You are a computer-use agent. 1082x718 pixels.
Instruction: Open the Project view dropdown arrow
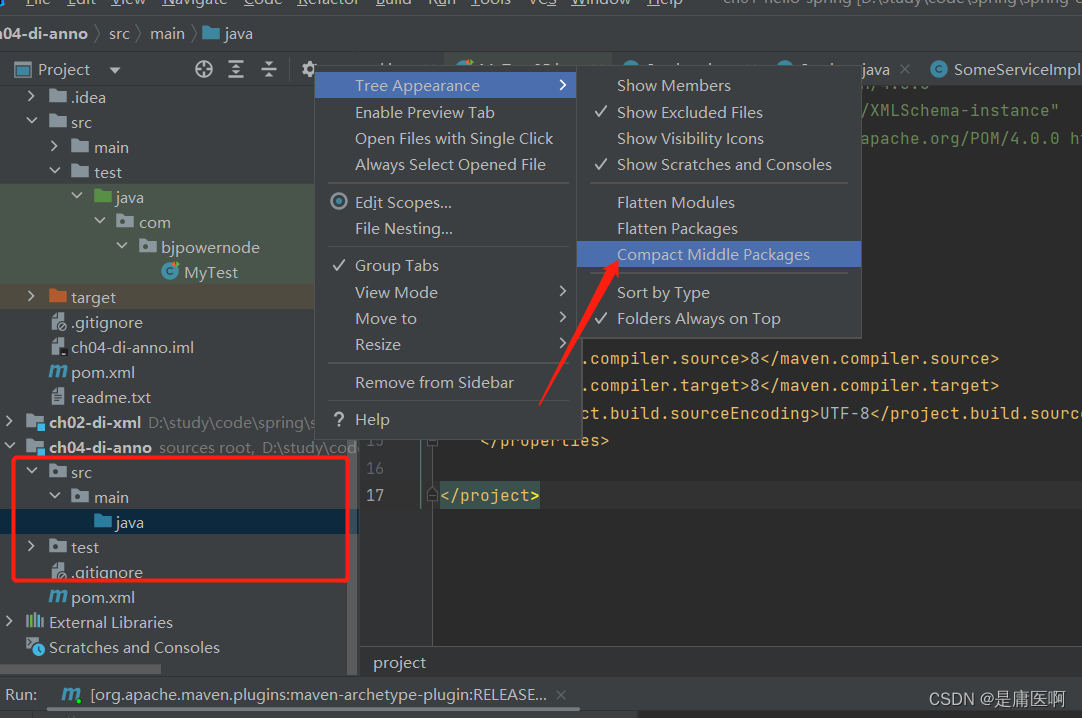click(x=115, y=70)
